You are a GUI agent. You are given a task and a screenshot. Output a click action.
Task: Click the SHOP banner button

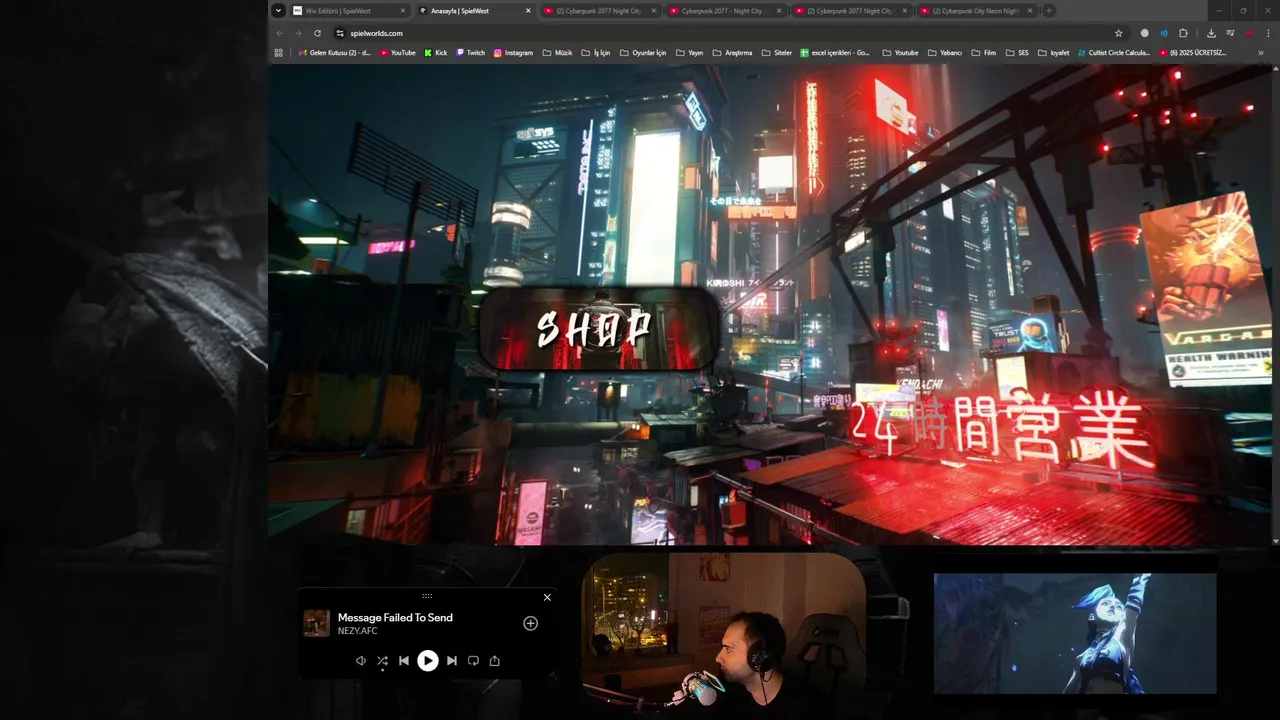[598, 329]
